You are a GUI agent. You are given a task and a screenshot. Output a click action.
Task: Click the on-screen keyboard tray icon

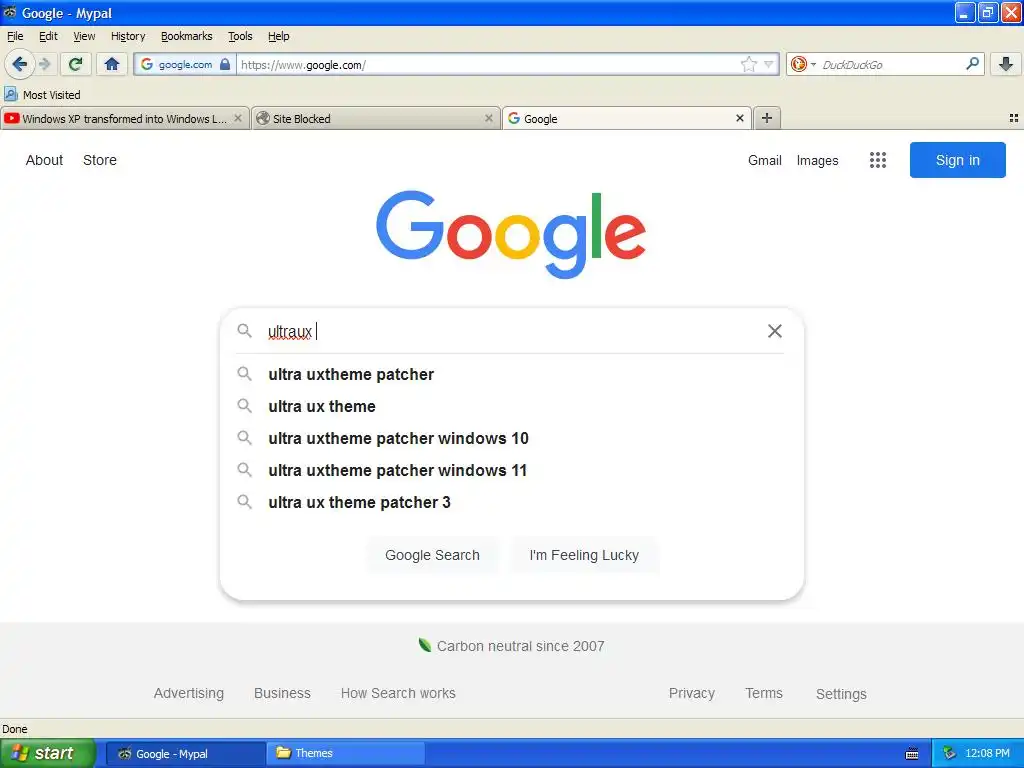tap(912, 754)
